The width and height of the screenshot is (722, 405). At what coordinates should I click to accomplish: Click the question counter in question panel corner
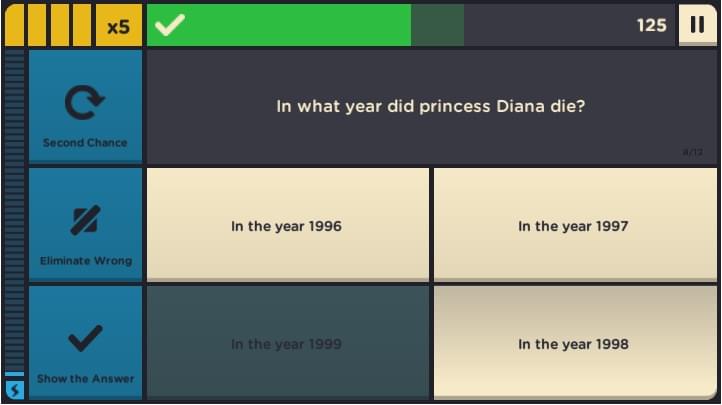[693, 152]
